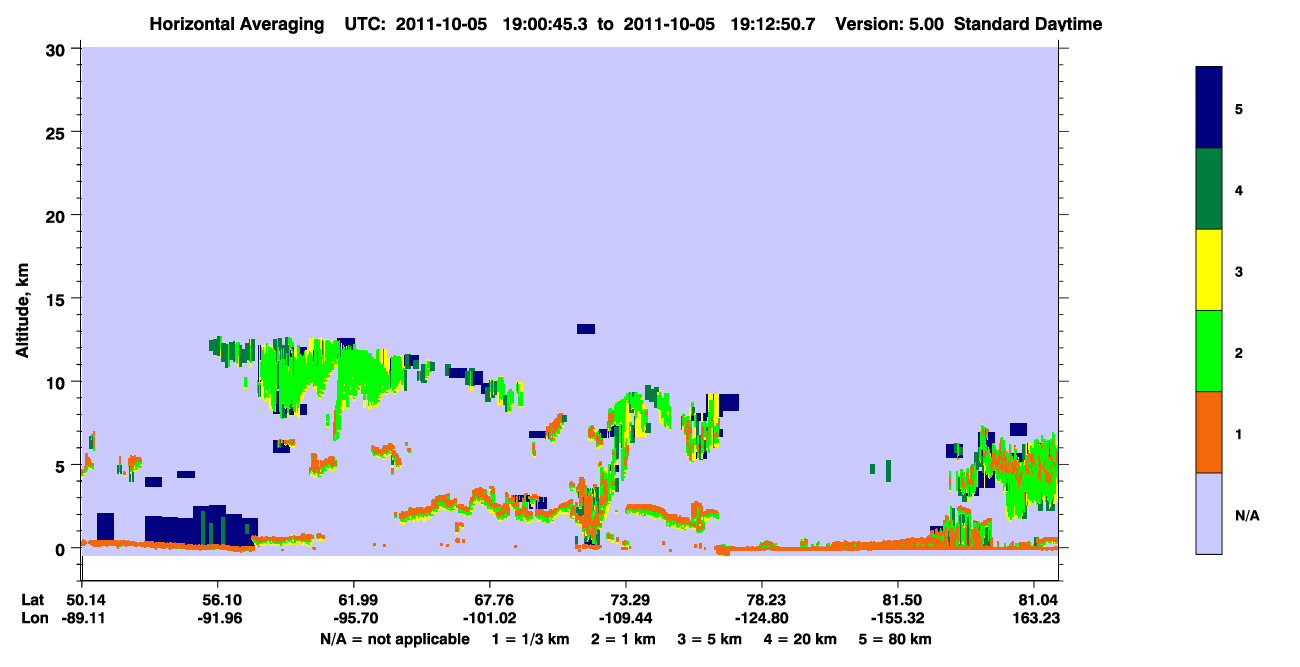Click the y-axis tick label 10
Viewport: 1300px width, 667px height.
pos(57,382)
